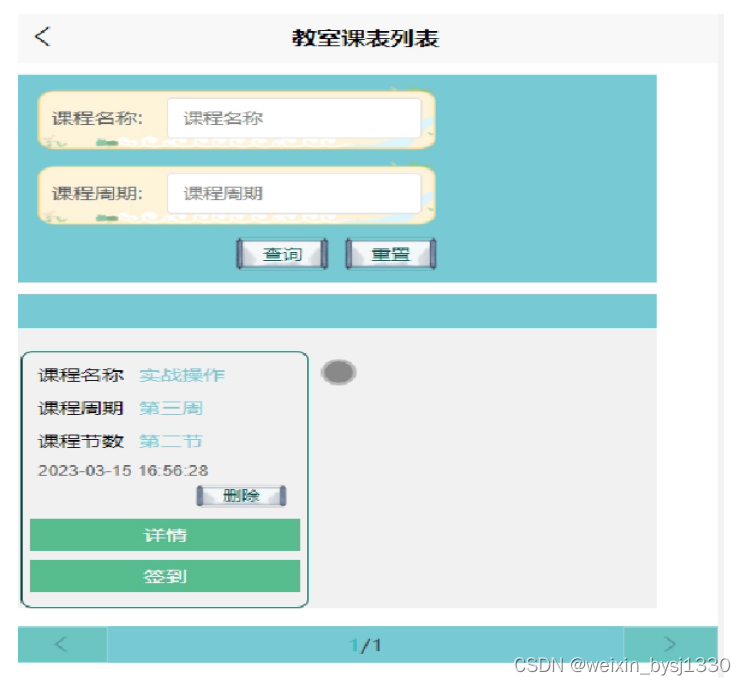Click the title 教室课表列表

pos(365,38)
